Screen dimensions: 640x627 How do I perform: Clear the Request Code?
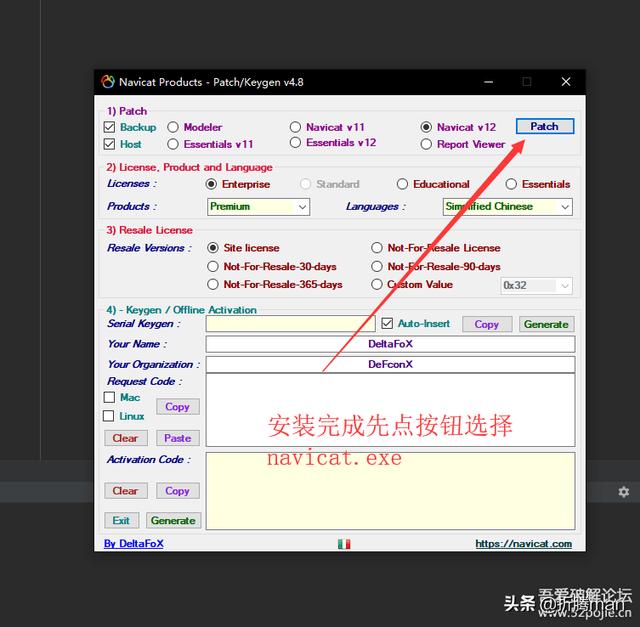[126, 438]
